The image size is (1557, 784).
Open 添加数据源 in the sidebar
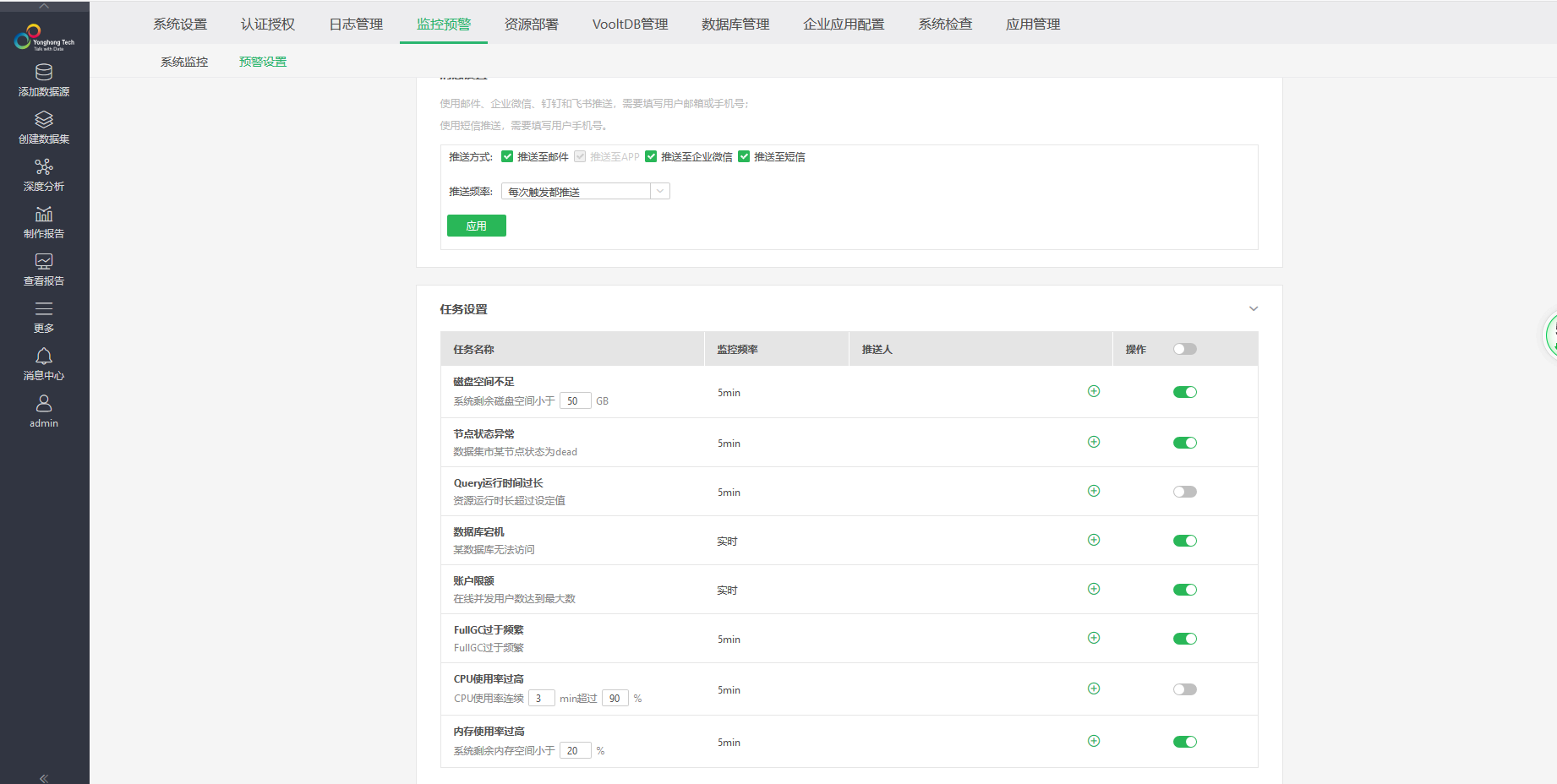click(x=44, y=81)
